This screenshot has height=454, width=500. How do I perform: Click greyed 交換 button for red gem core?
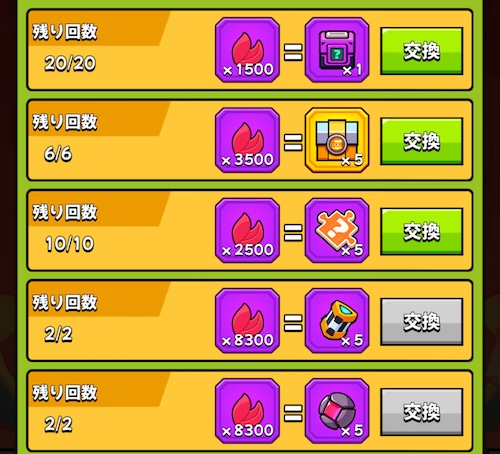(x=422, y=412)
